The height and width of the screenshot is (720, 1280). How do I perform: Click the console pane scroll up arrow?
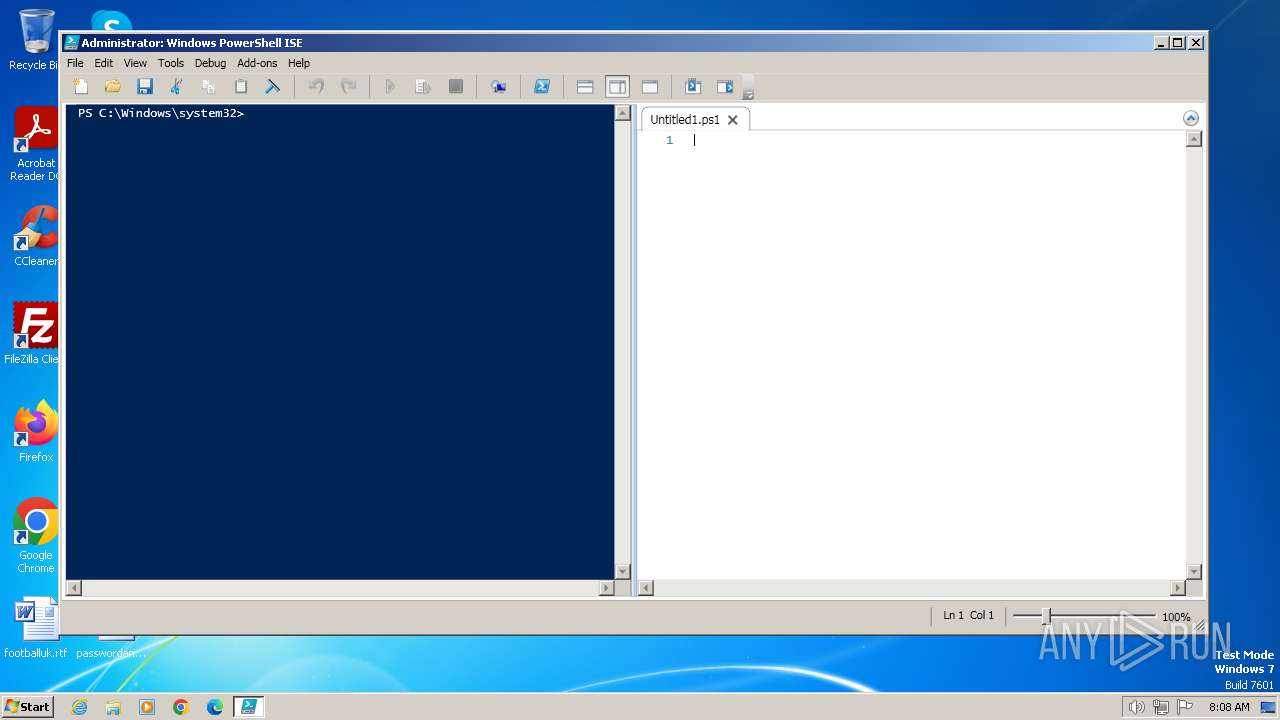623,112
